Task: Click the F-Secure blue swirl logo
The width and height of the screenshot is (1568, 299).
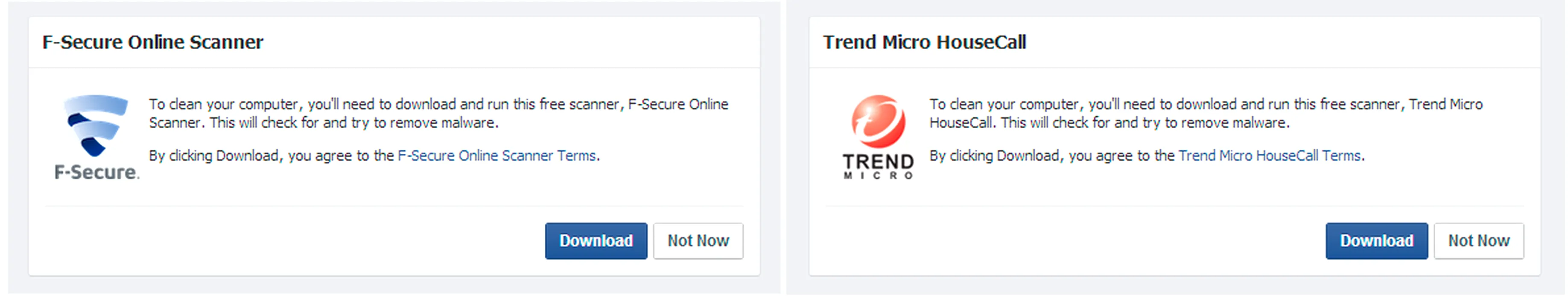Action: (x=97, y=126)
